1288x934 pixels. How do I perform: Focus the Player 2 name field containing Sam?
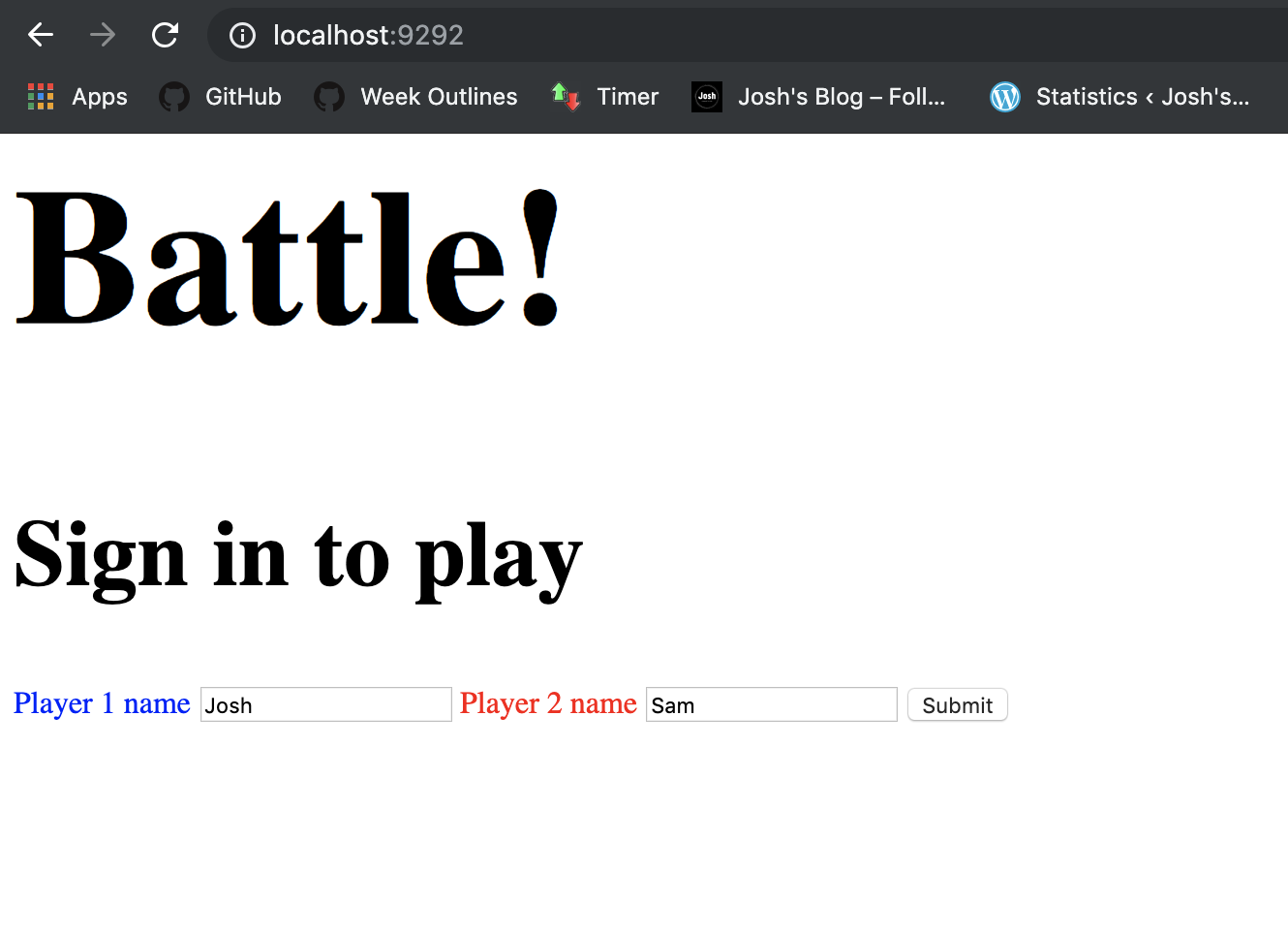(771, 704)
